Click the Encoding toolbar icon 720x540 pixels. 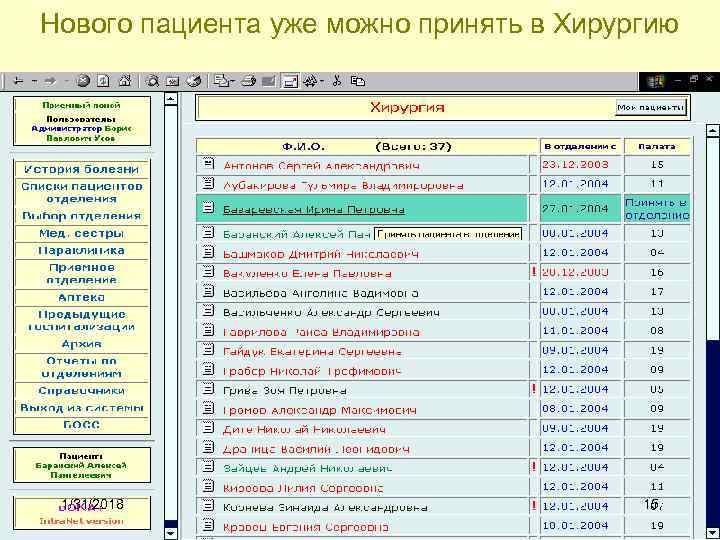[x=310, y=81]
